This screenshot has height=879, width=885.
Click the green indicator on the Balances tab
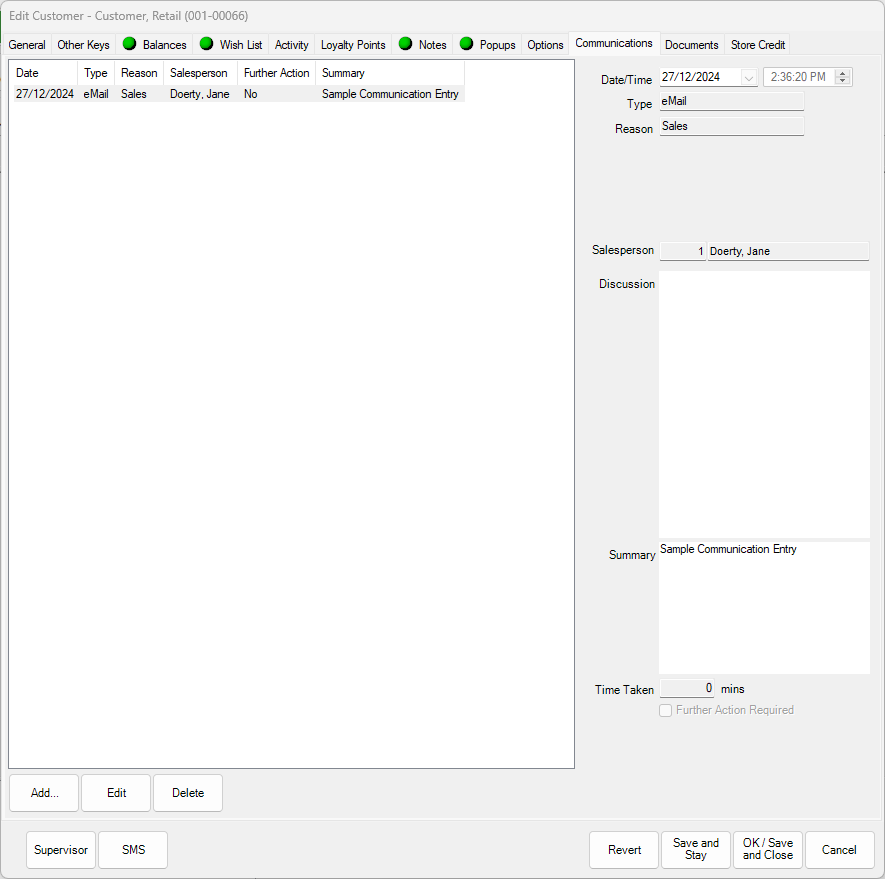[129, 44]
